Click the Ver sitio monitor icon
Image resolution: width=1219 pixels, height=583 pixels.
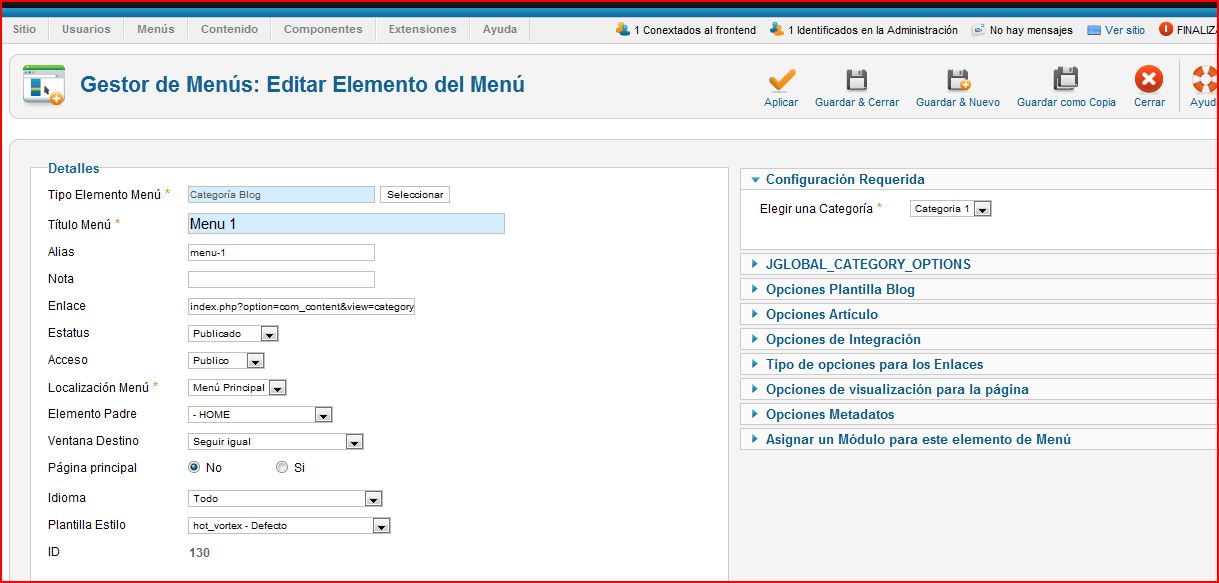click(1094, 30)
